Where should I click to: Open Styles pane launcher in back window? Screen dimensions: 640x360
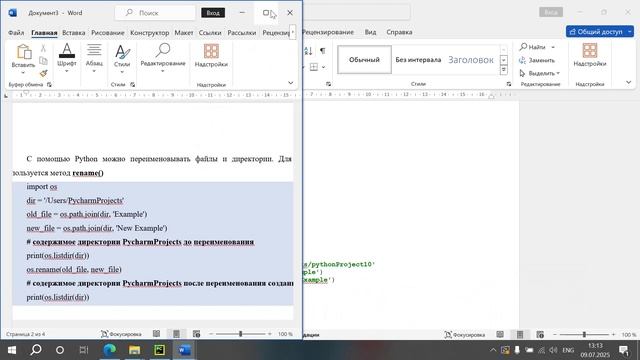(509, 84)
